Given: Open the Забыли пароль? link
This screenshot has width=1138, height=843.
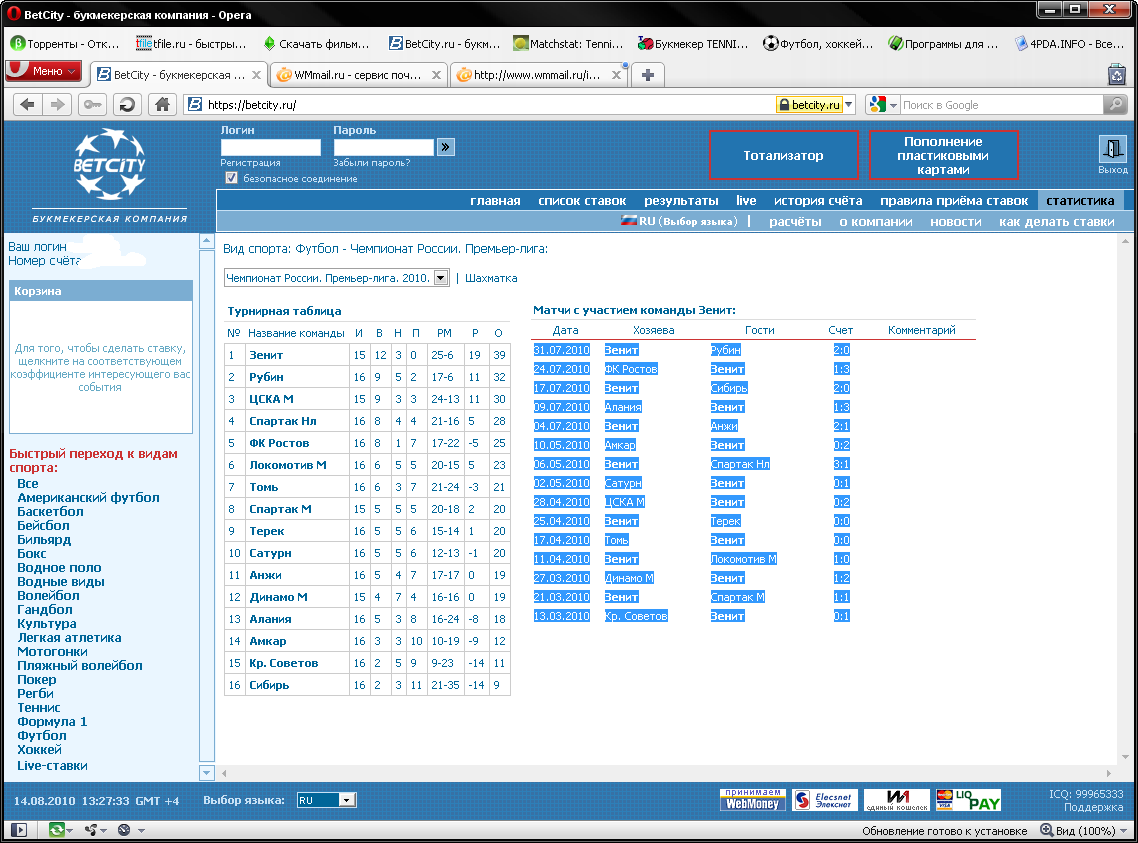Looking at the screenshot, I should point(372,163).
